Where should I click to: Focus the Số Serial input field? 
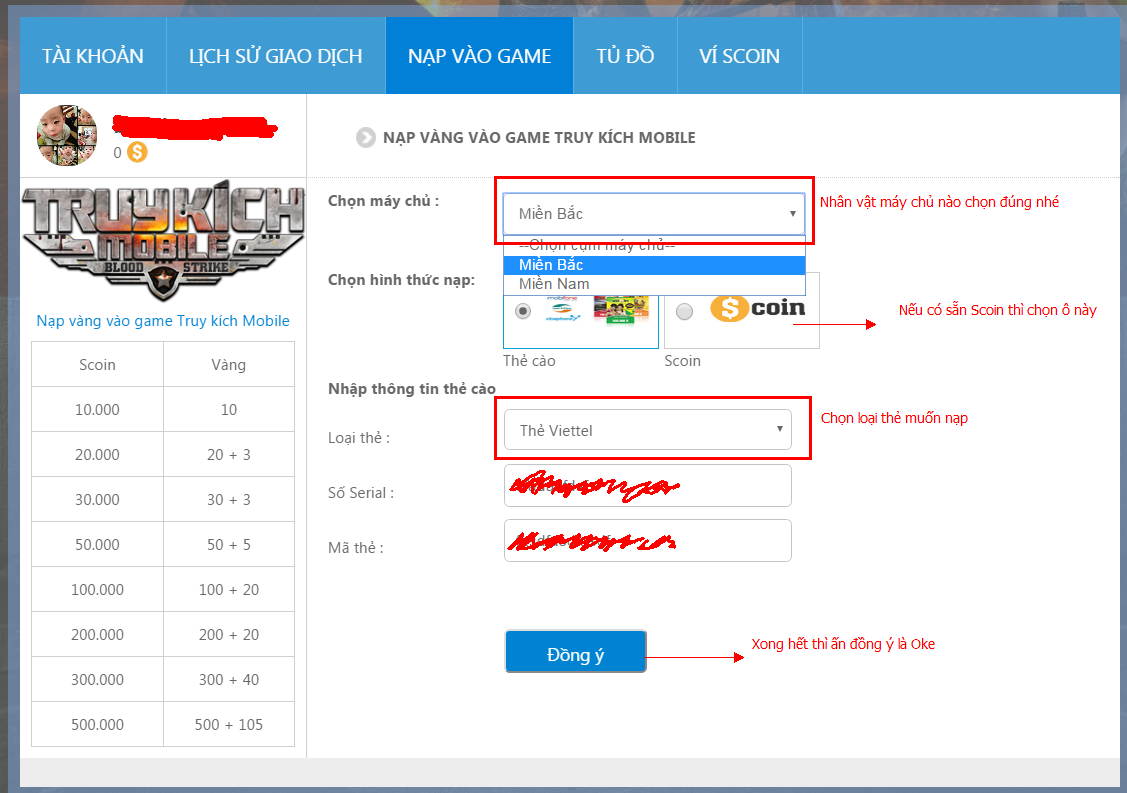point(648,486)
